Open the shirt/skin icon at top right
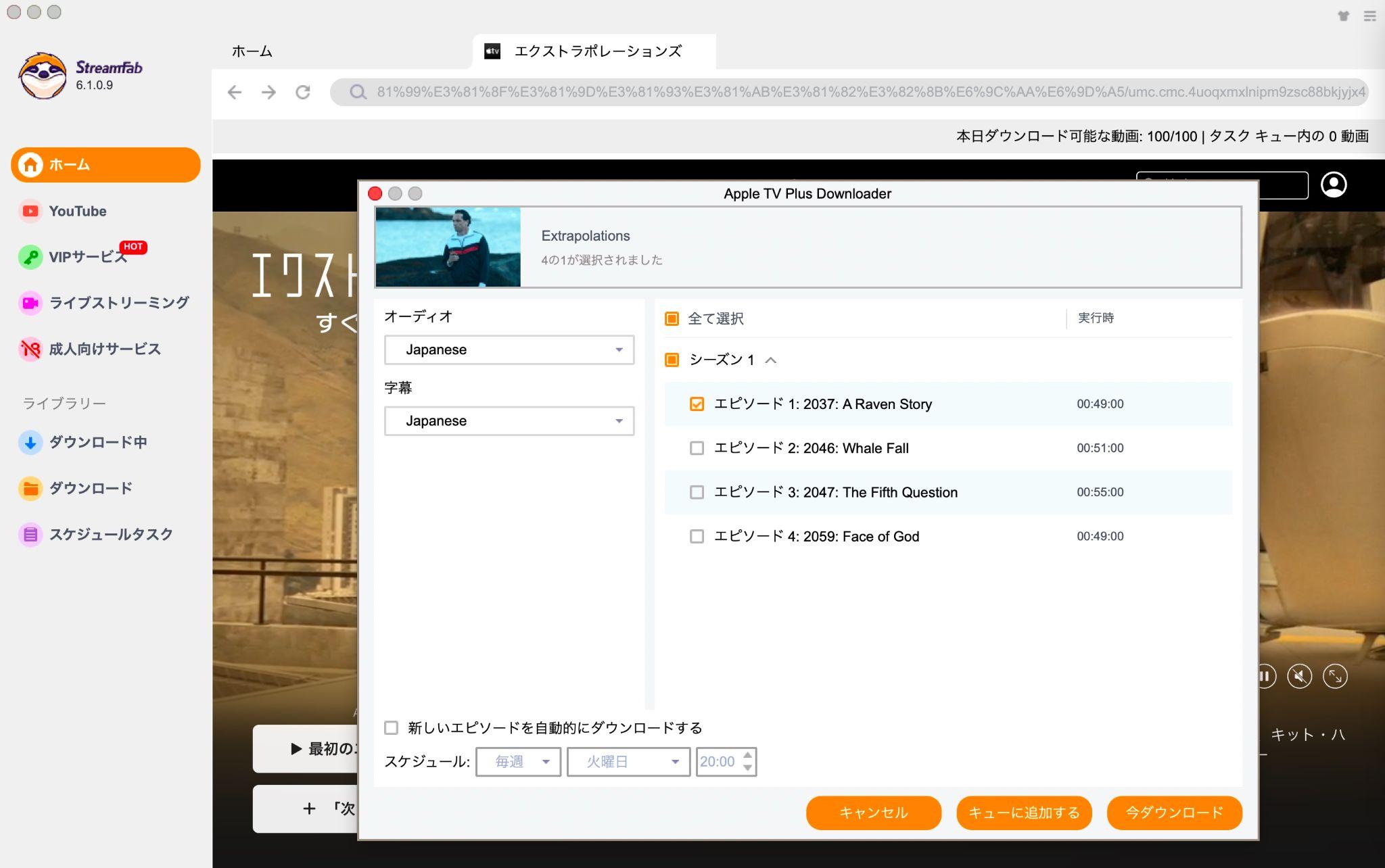This screenshot has width=1385, height=868. point(1343,16)
